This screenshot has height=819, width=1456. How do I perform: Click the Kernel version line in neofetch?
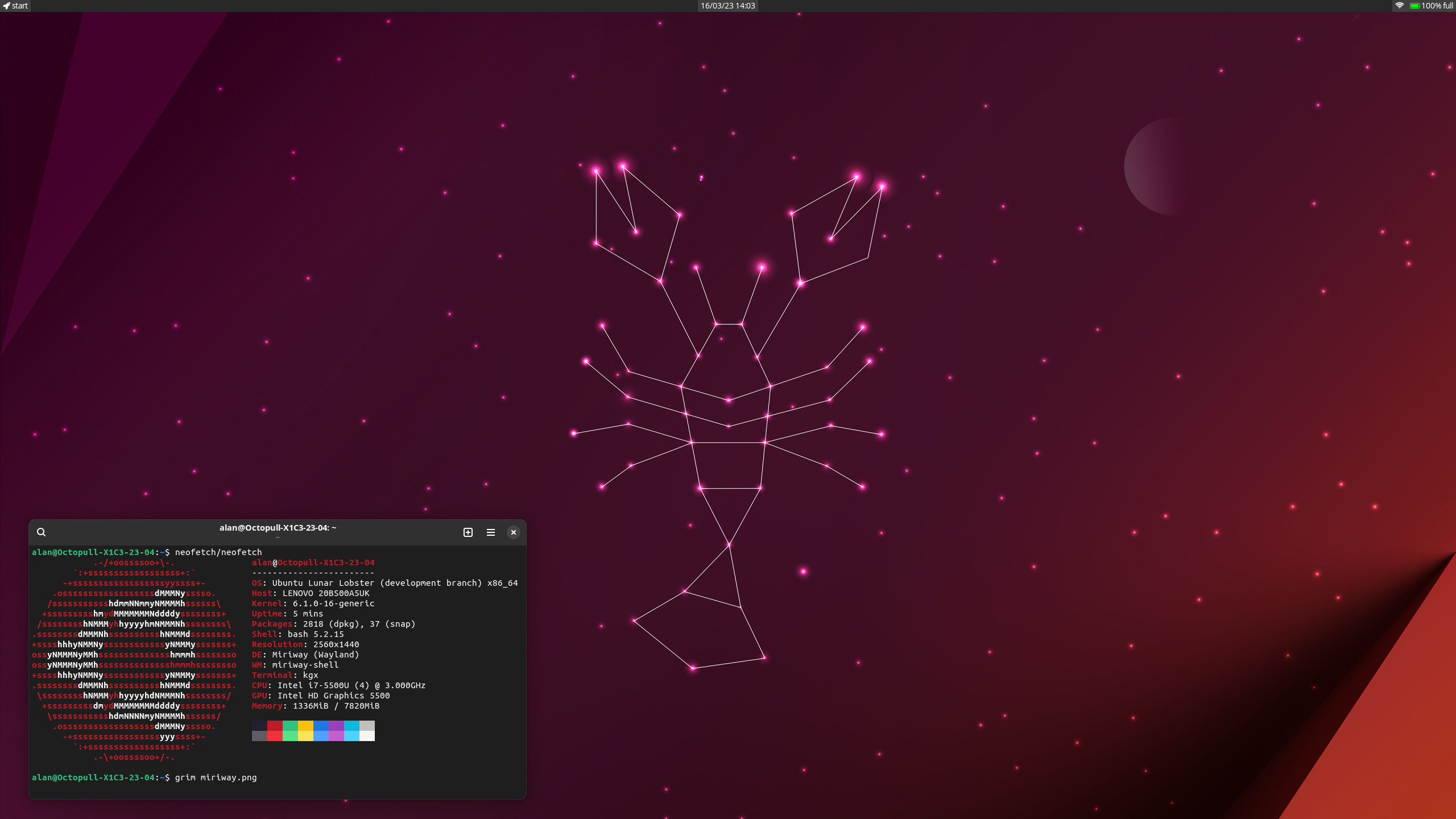[313, 603]
